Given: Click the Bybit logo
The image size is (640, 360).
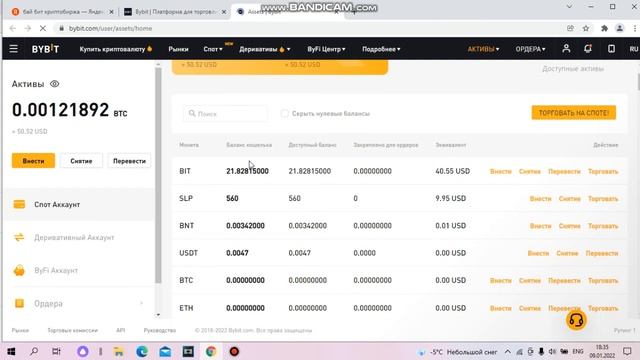Looking at the screenshot, I should coord(45,49).
